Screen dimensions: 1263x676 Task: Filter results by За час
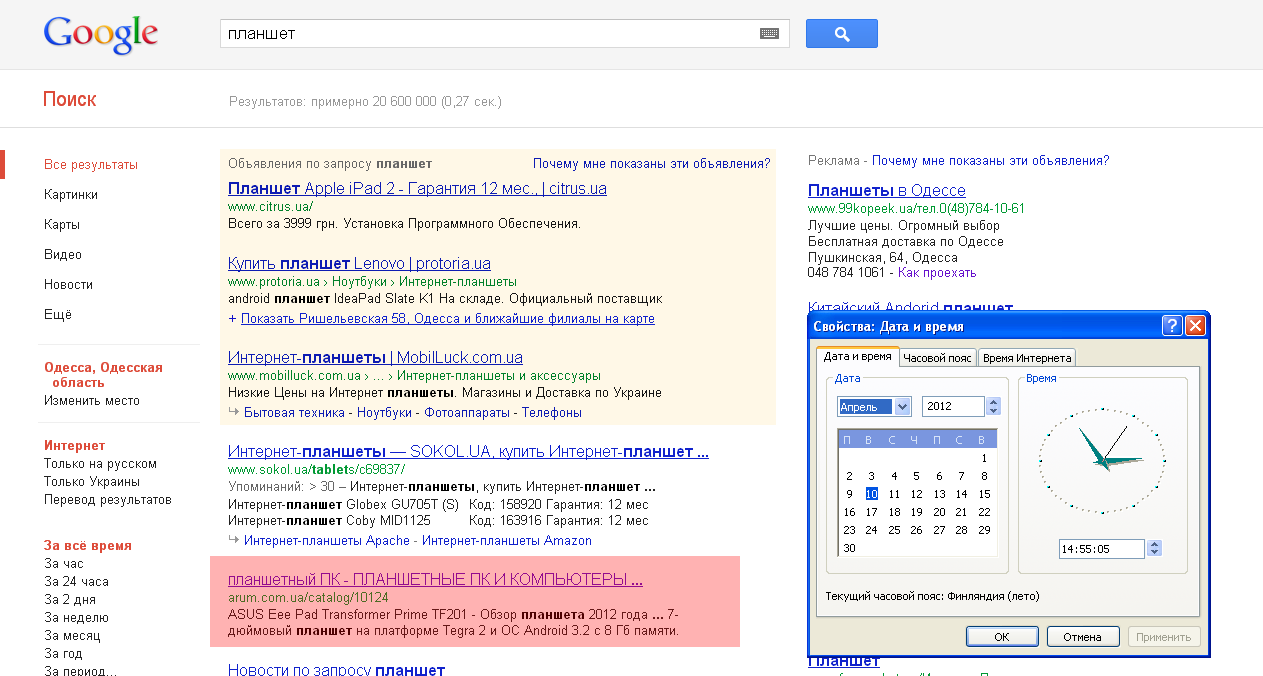point(64,564)
